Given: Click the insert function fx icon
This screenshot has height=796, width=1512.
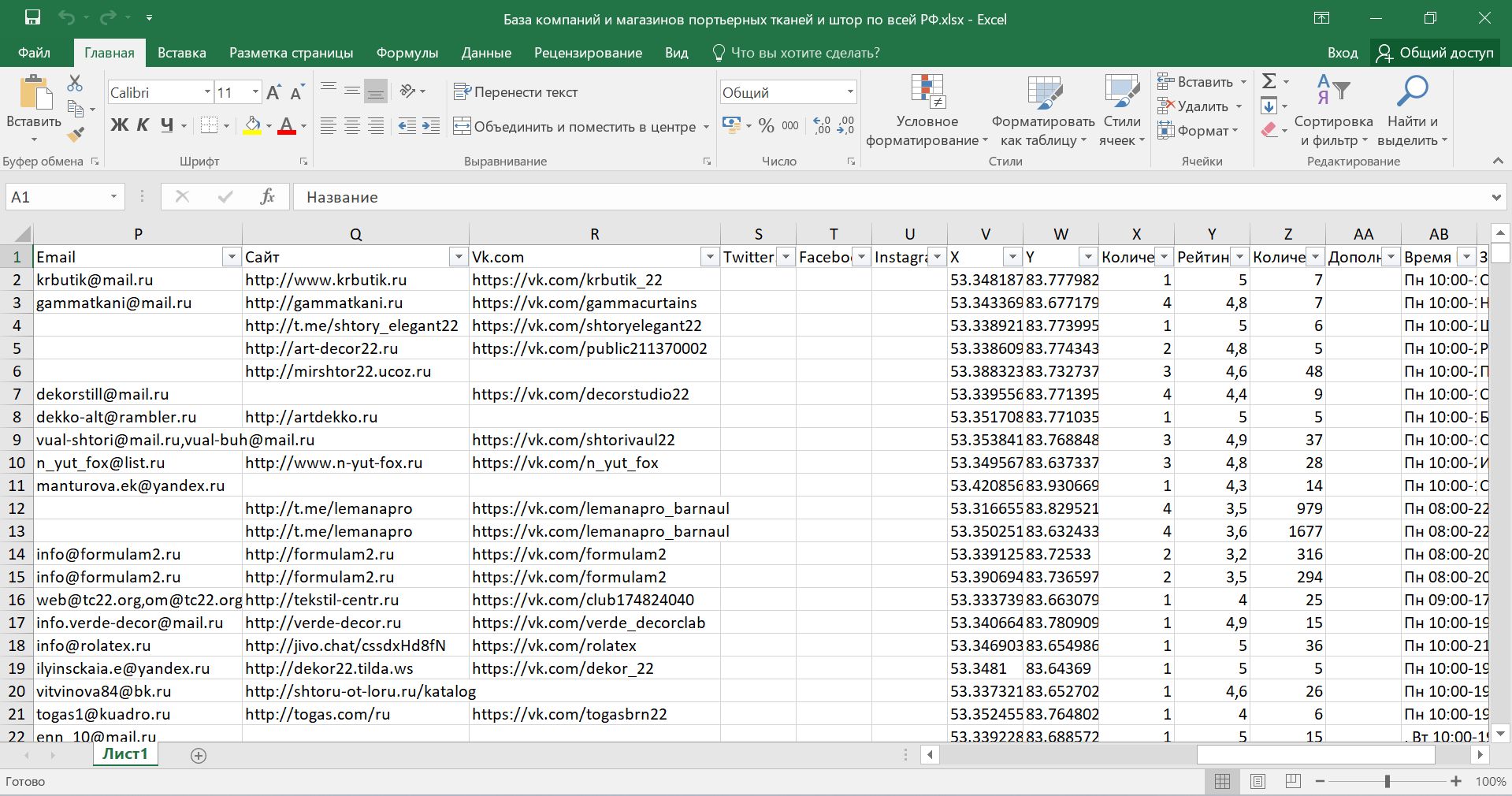Looking at the screenshot, I should pos(267,197).
